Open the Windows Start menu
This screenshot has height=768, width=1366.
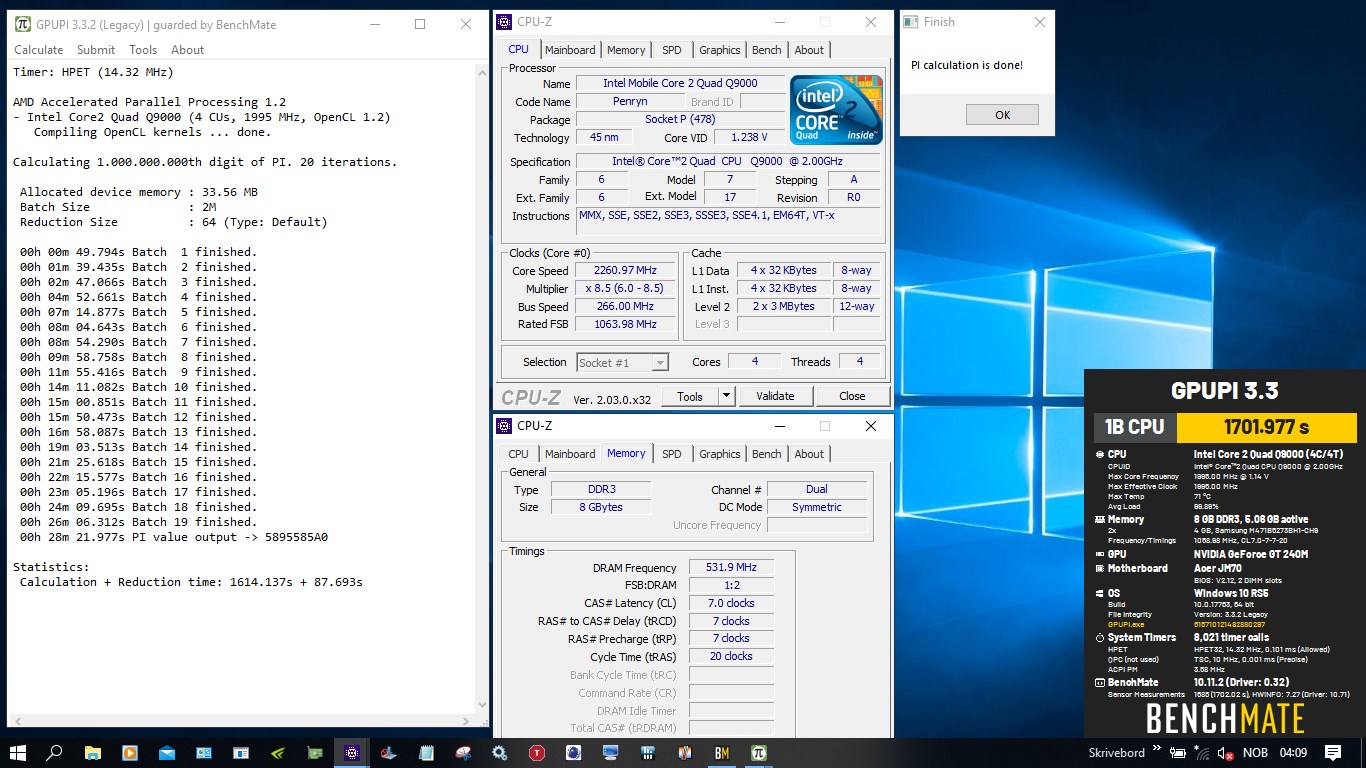[18, 753]
